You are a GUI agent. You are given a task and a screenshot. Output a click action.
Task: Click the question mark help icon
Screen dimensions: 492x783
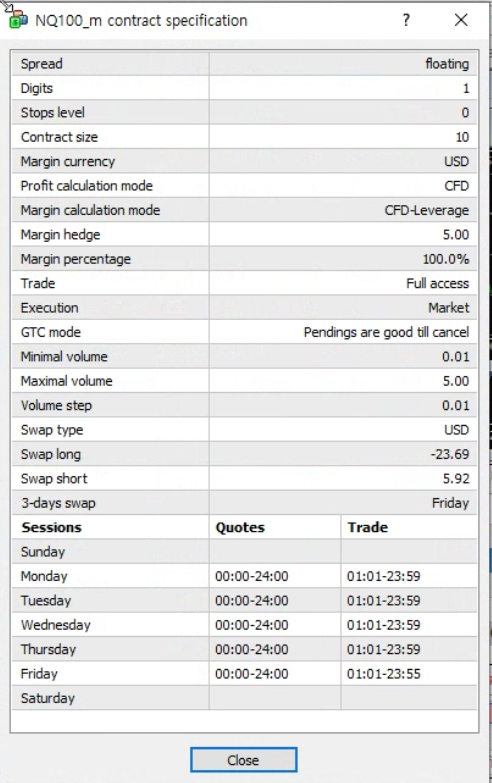406,20
